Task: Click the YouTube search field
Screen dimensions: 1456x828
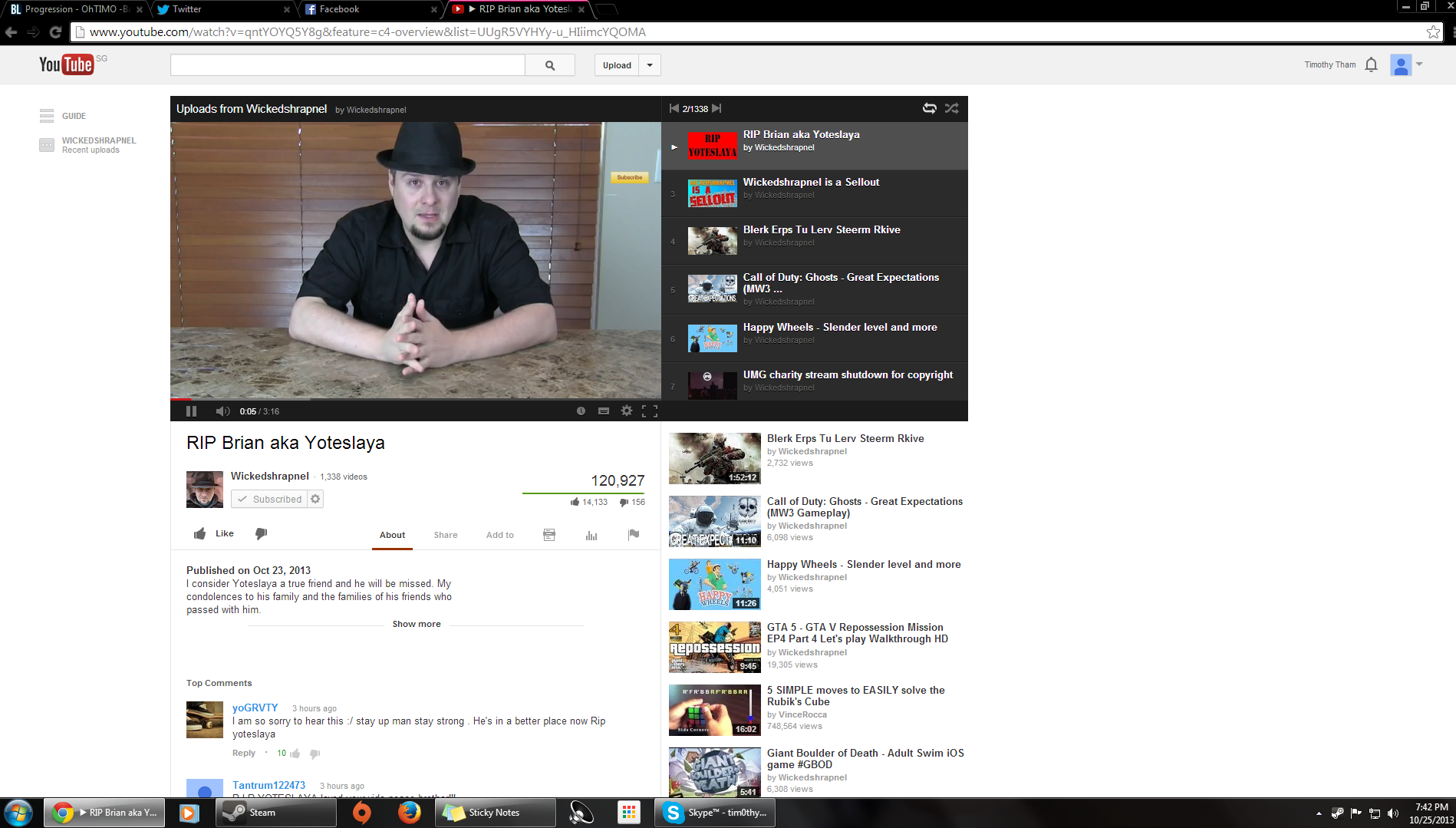Action: (348, 65)
